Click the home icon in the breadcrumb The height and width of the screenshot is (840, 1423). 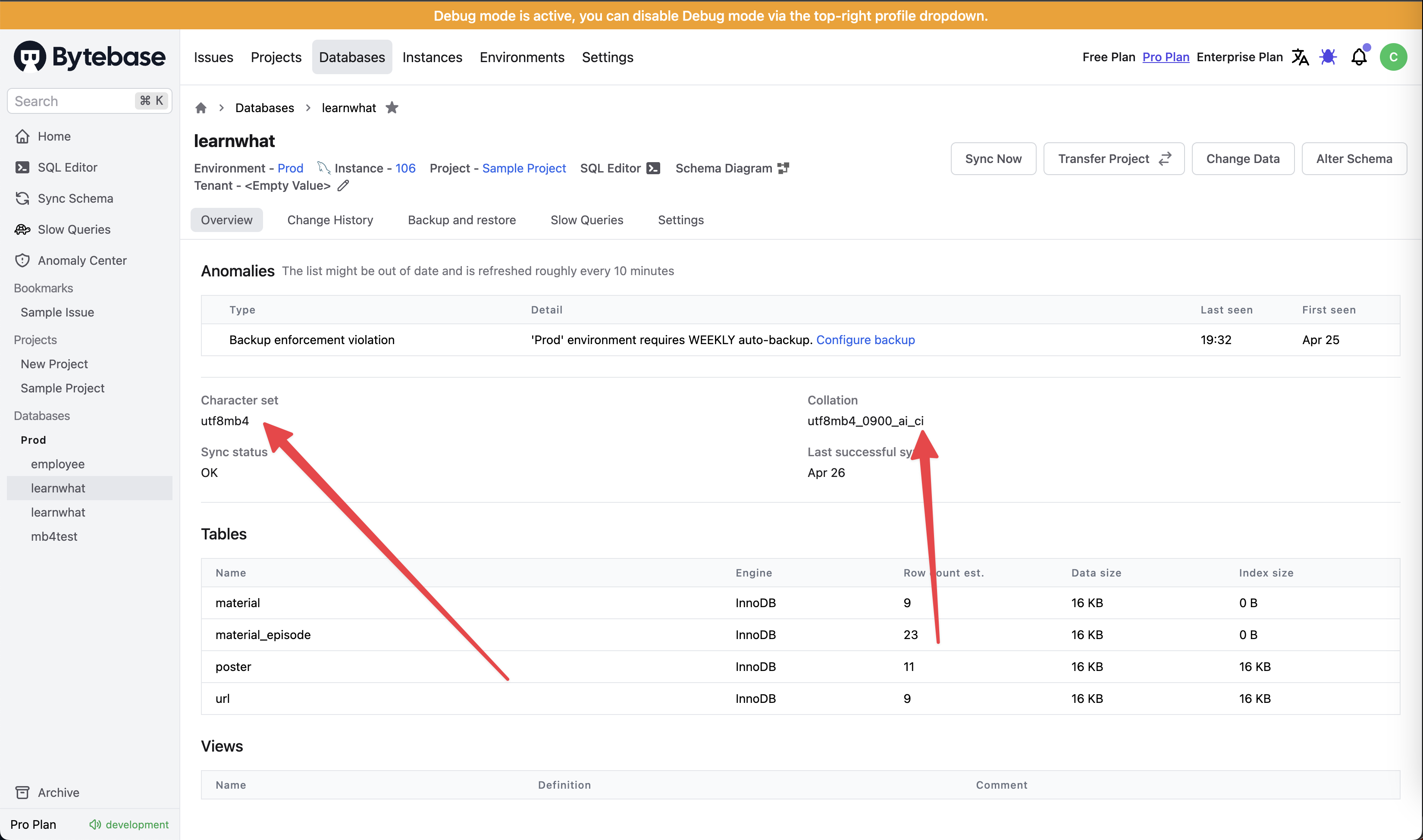201,107
